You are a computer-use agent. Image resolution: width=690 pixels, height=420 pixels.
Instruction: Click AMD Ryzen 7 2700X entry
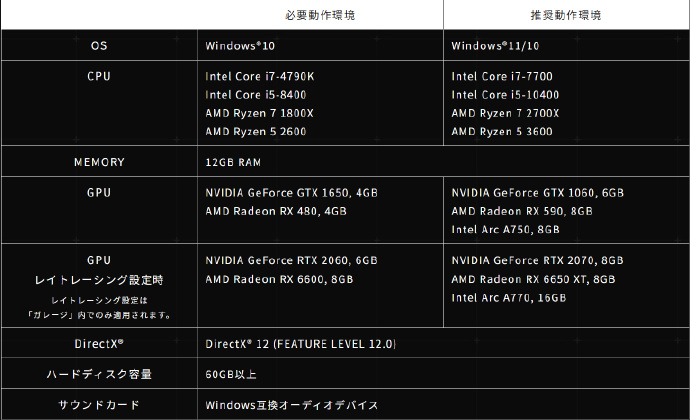click(x=505, y=113)
